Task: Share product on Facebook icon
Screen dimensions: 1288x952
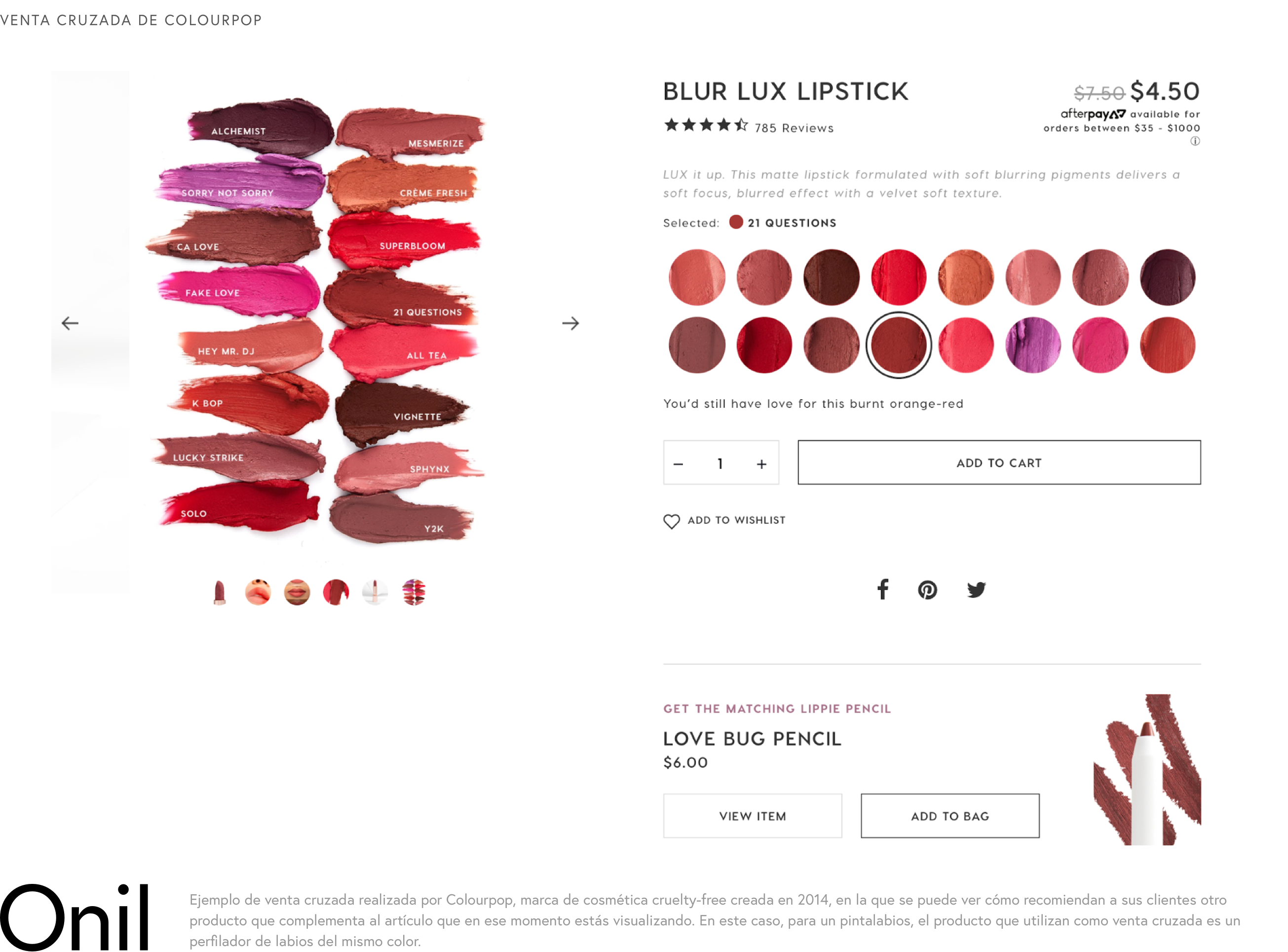Action: [x=882, y=590]
